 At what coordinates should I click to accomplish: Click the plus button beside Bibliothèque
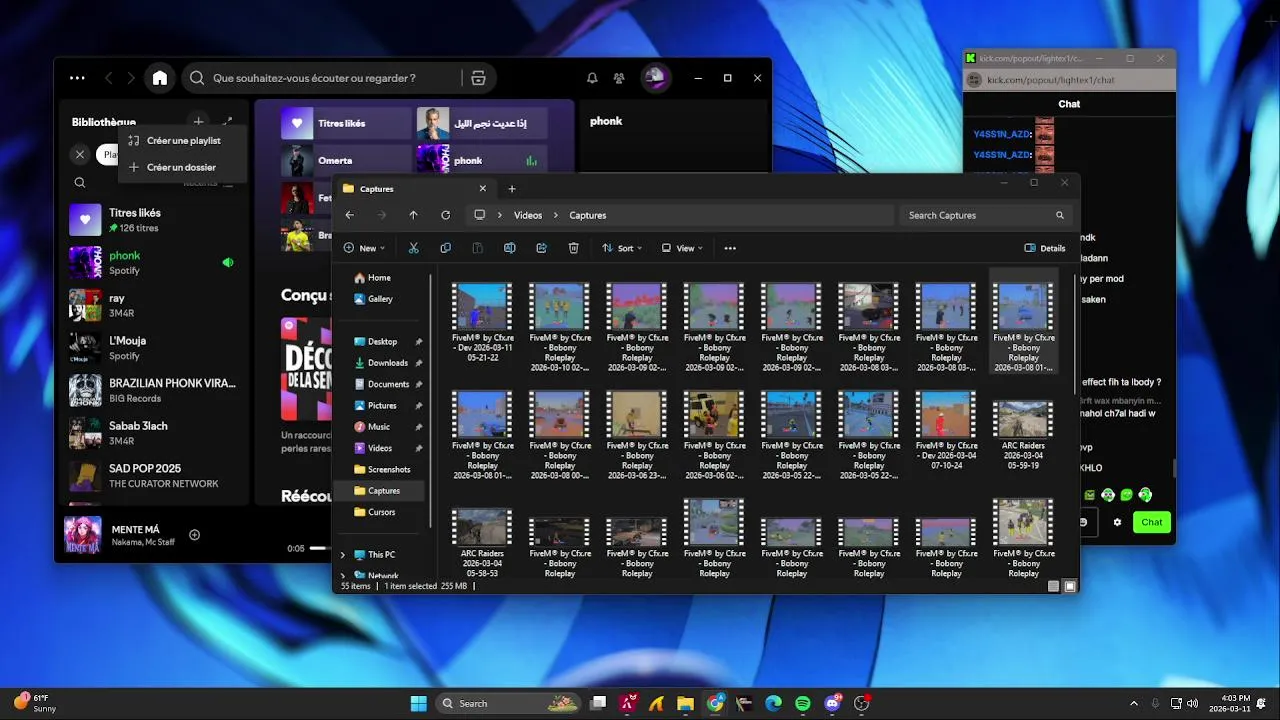[x=198, y=121]
